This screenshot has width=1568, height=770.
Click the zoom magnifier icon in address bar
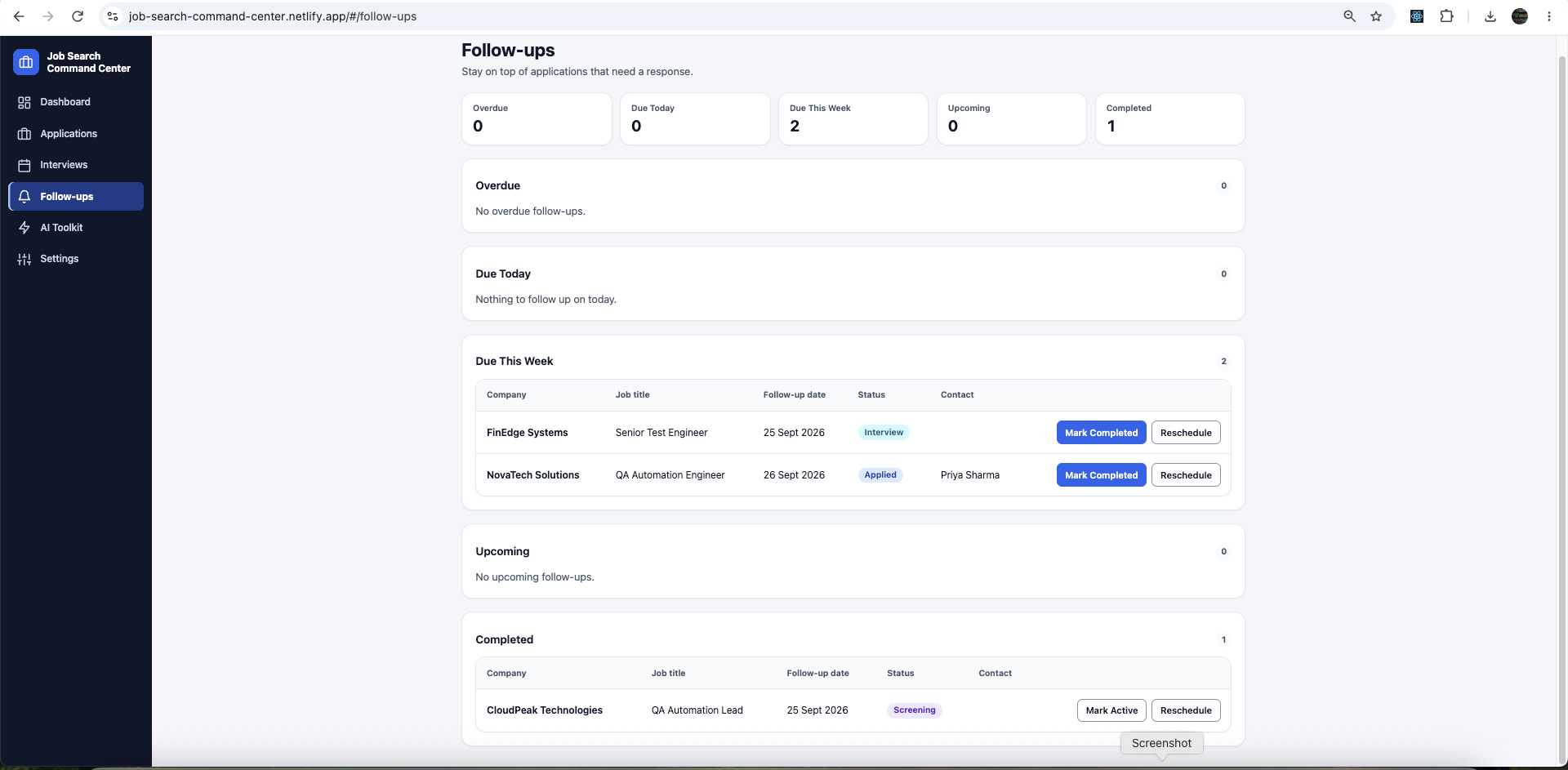[1349, 16]
